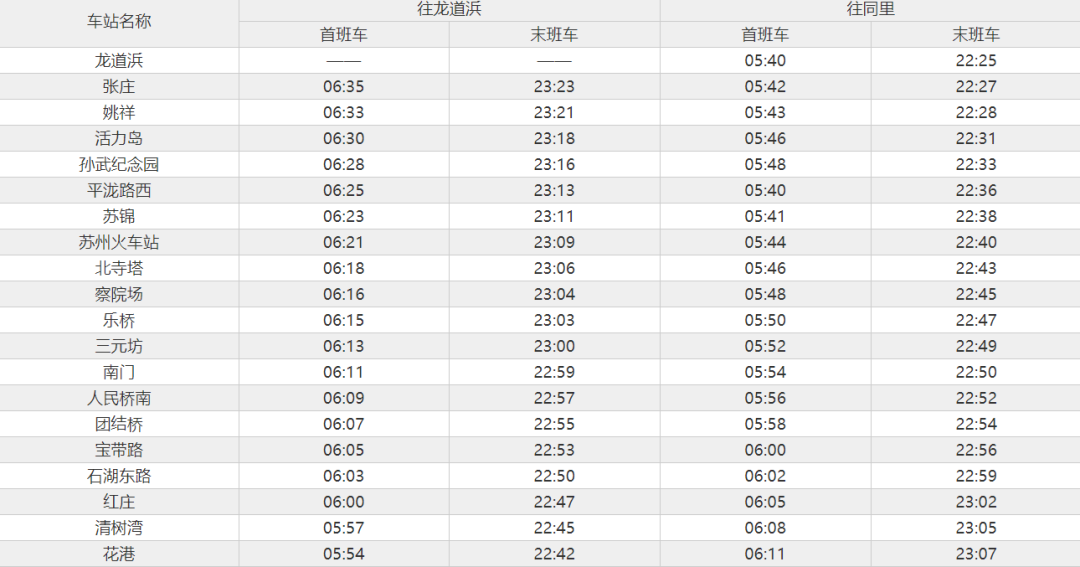Image resolution: width=1080 pixels, height=567 pixels.
Task: Click 南门 row's 05:54 time
Action: pos(765,372)
